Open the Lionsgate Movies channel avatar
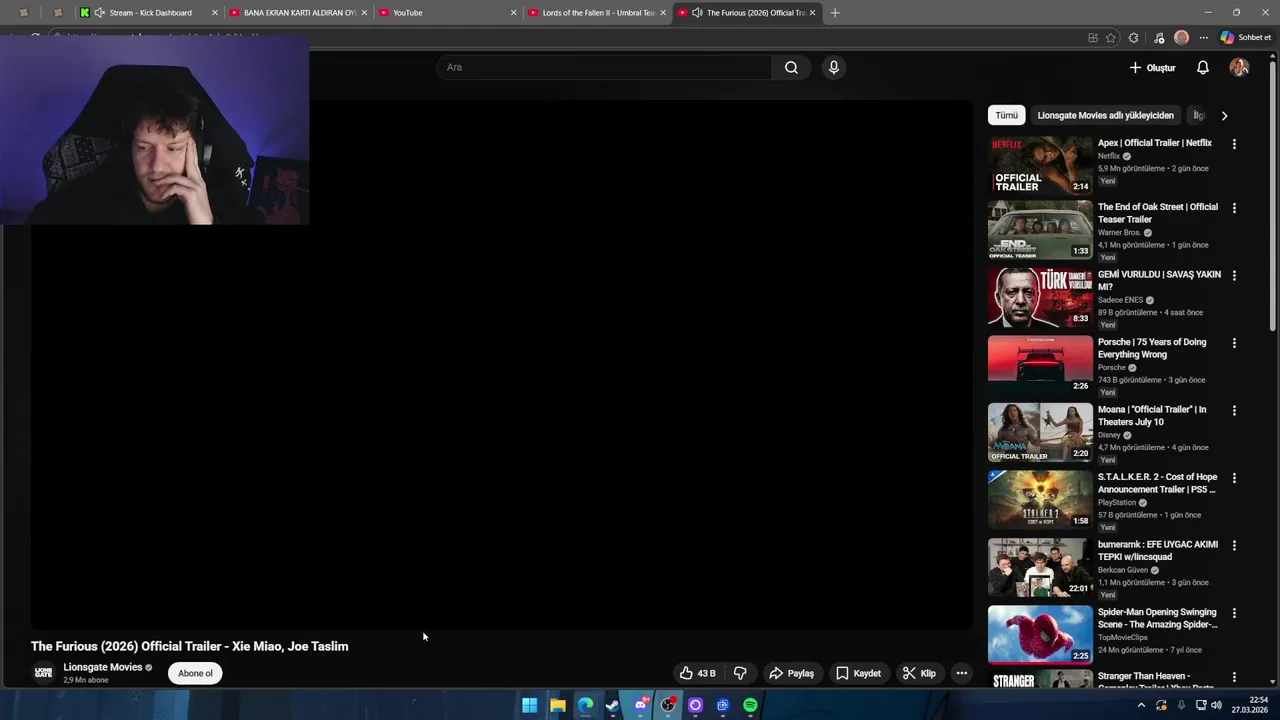 point(43,673)
